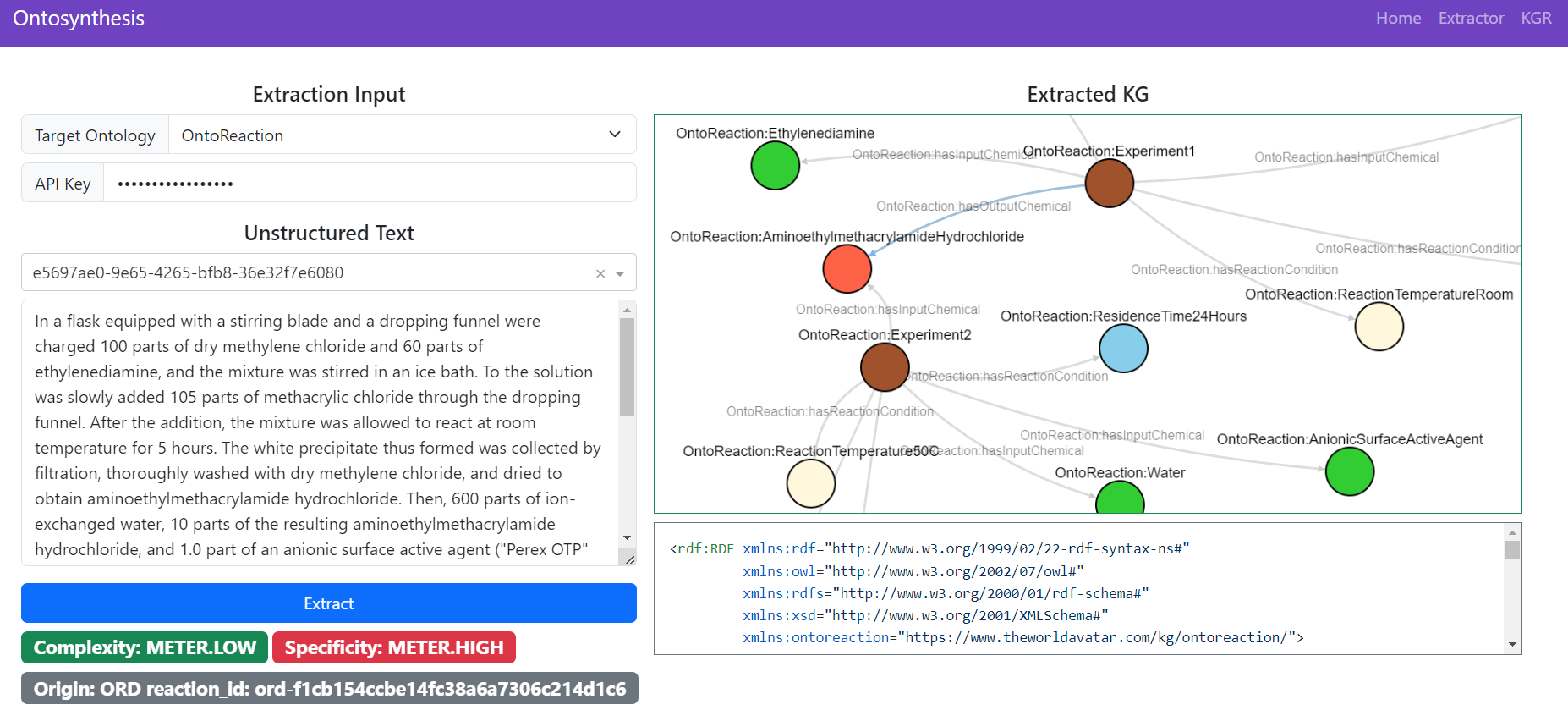Click the green AnionicSurfaceActiveAgent node

[1349, 471]
